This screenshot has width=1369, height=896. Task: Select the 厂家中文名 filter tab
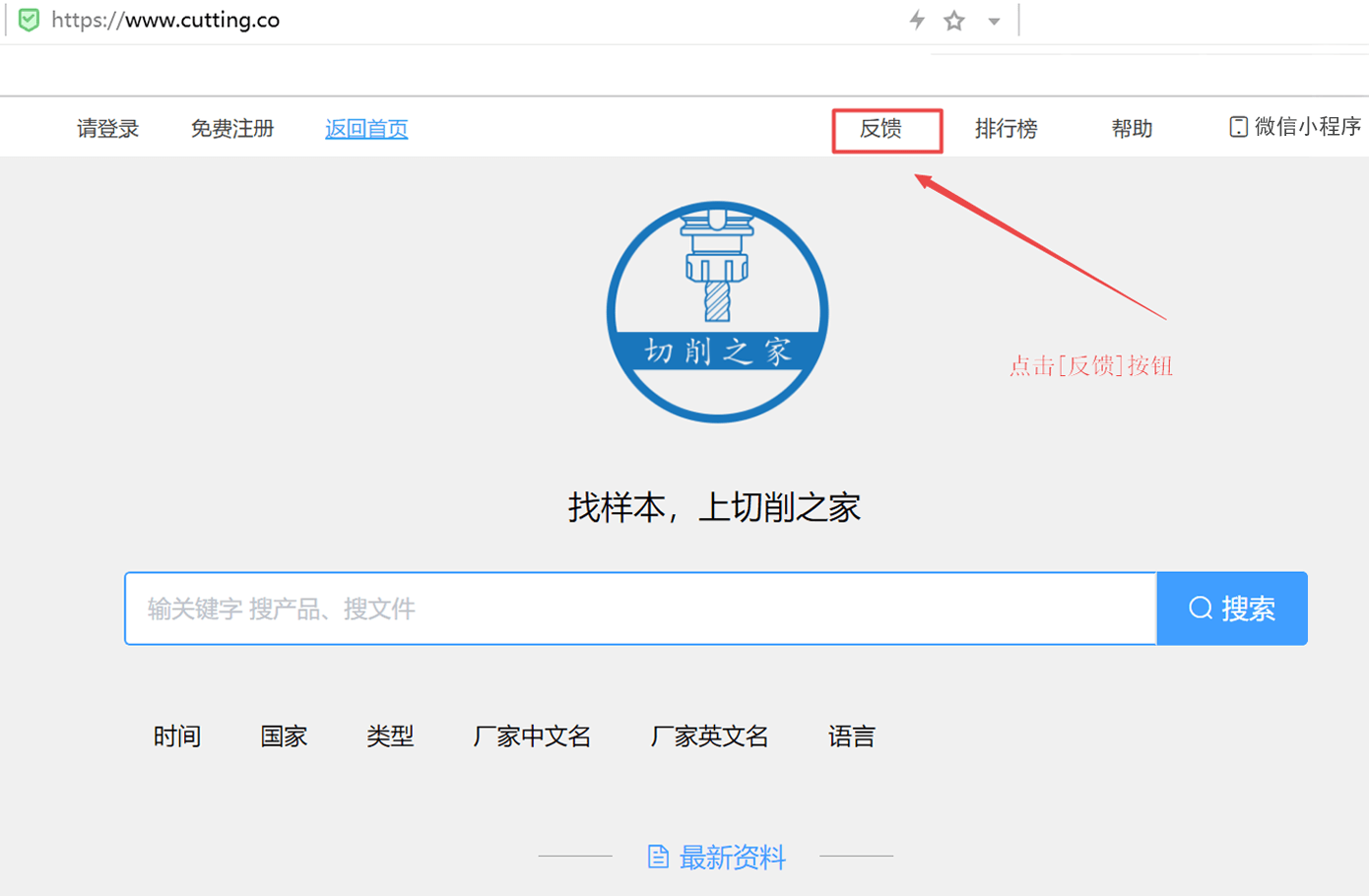(532, 736)
